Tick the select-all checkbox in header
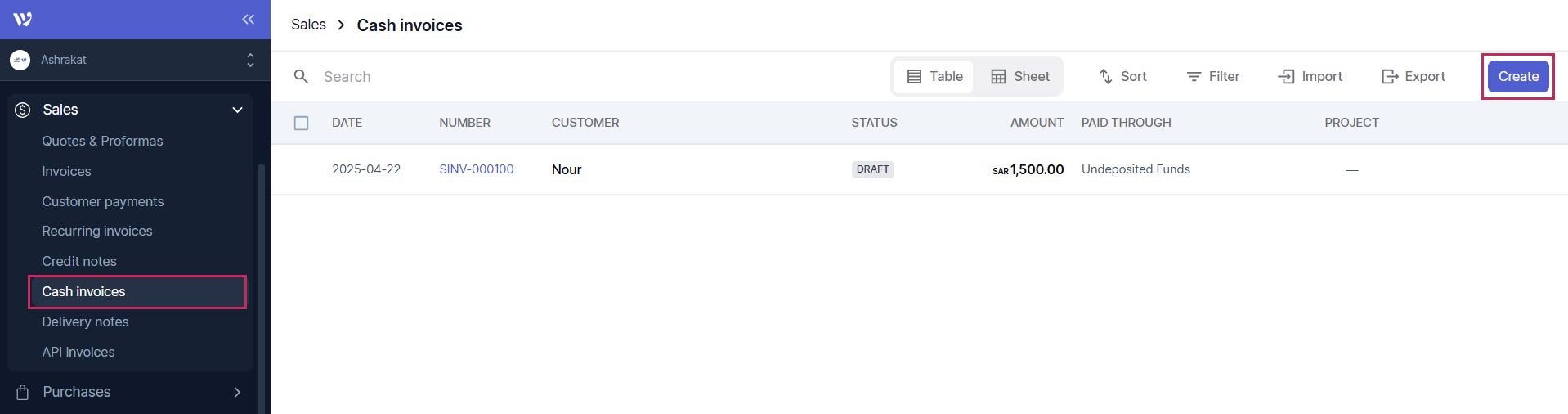This screenshot has height=414, width=1568. pyautogui.click(x=302, y=123)
